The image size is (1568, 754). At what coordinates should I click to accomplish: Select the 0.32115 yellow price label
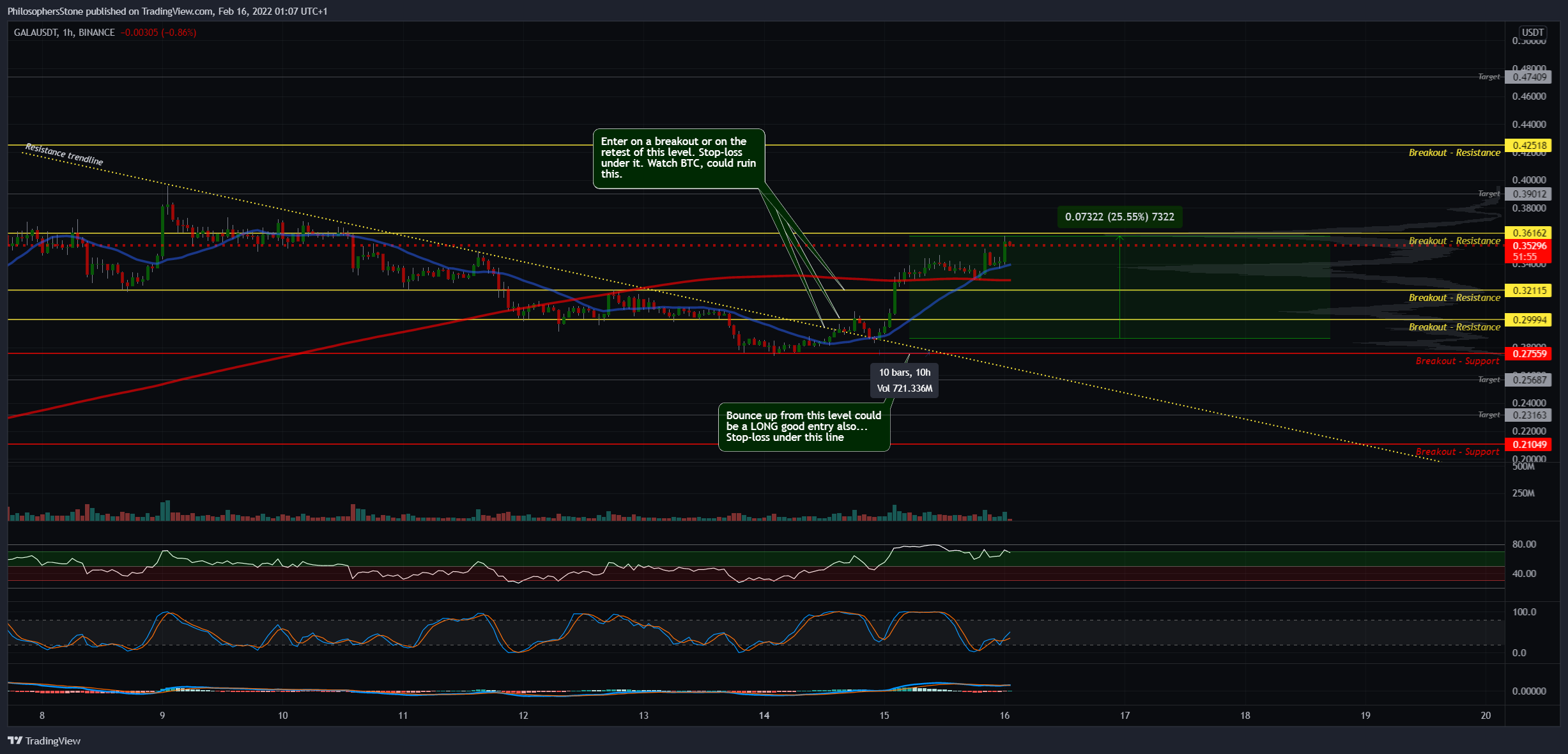[x=1528, y=290]
